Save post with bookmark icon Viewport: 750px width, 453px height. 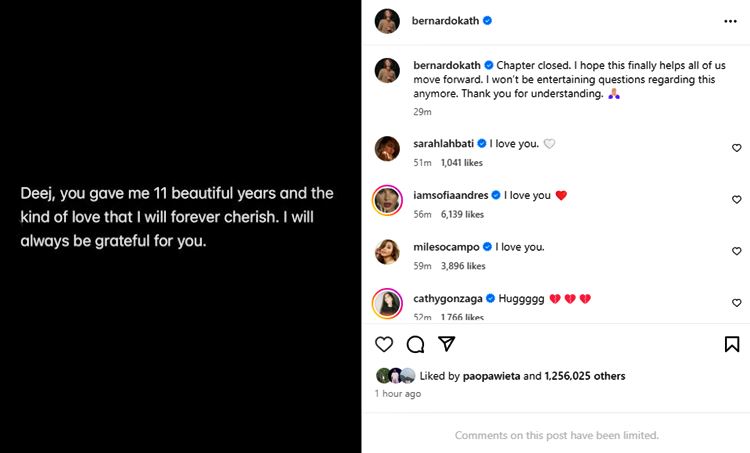731,344
